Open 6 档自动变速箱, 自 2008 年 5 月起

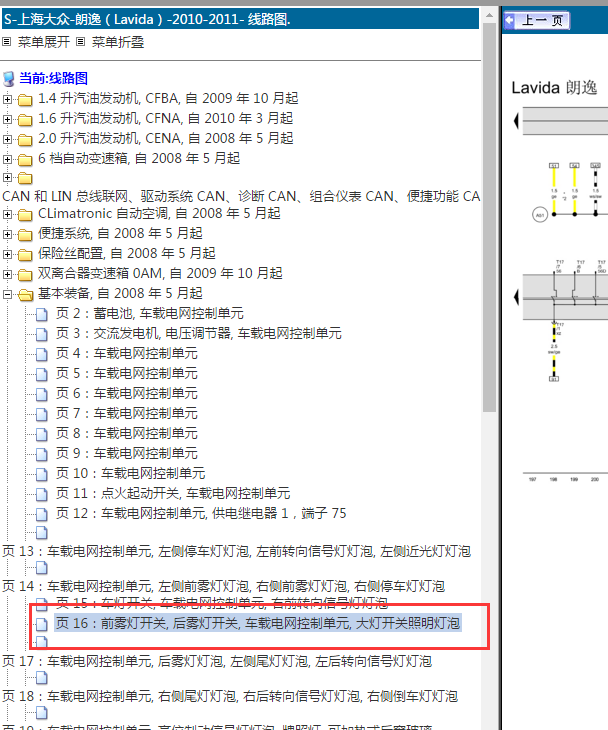click(139, 158)
